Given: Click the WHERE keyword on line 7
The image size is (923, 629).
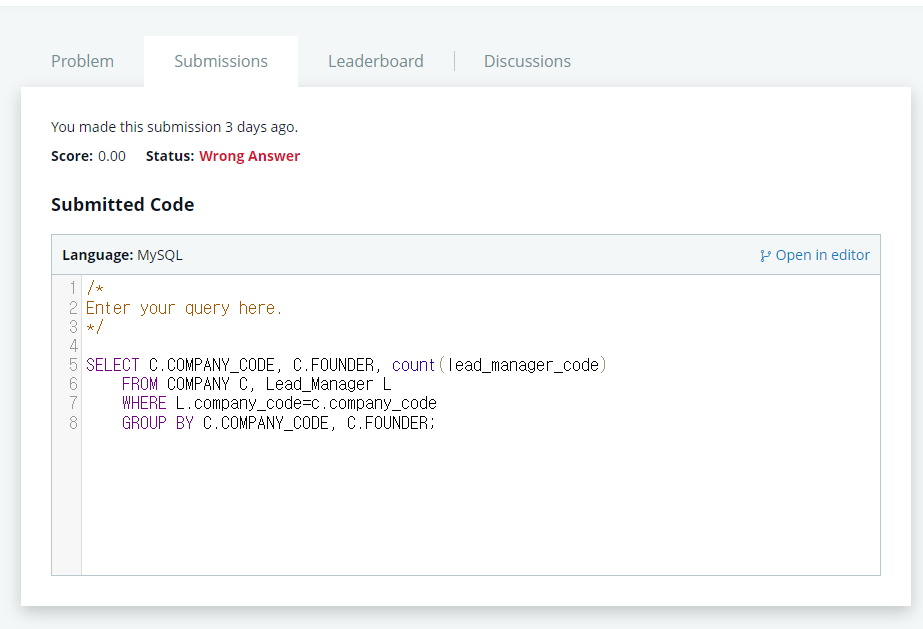Looking at the screenshot, I should click(144, 403).
